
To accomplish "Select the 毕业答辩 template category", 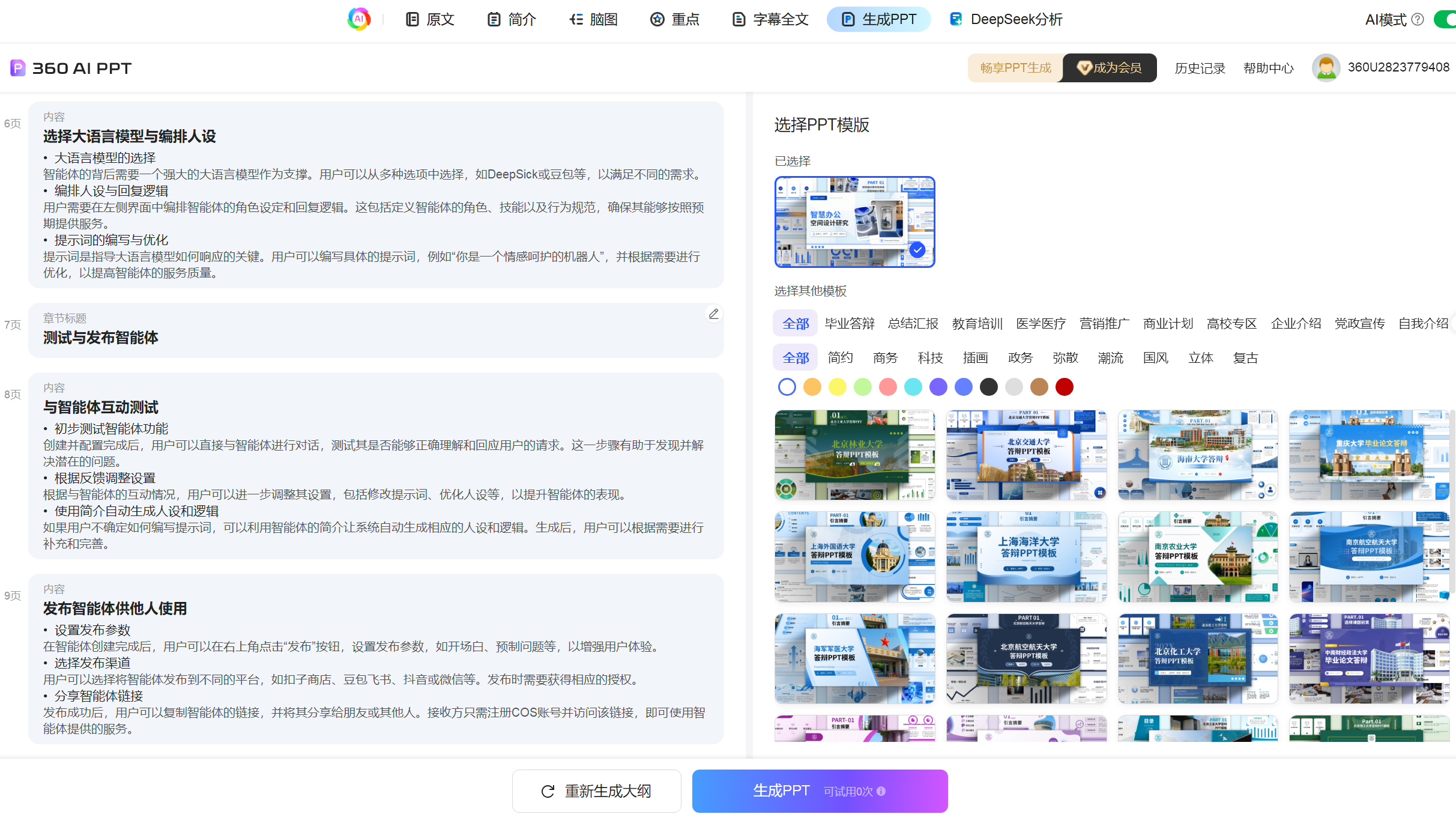I will point(850,324).
